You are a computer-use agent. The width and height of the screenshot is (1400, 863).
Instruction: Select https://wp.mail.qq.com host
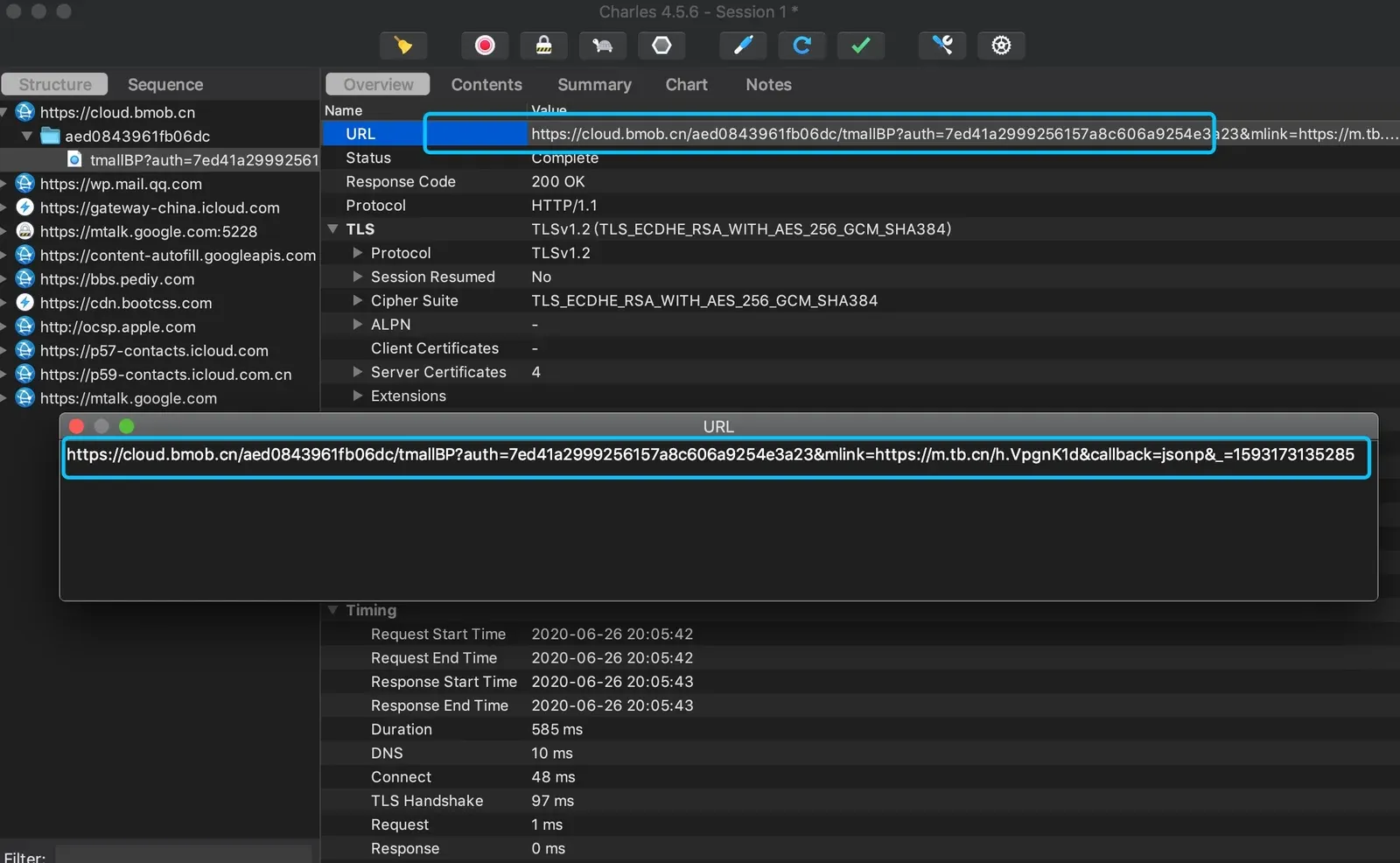coord(121,184)
